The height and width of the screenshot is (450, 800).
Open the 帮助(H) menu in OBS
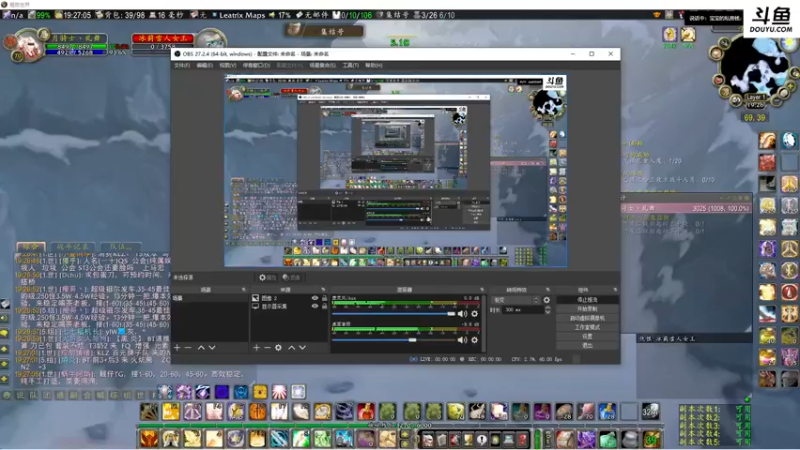tap(373, 65)
